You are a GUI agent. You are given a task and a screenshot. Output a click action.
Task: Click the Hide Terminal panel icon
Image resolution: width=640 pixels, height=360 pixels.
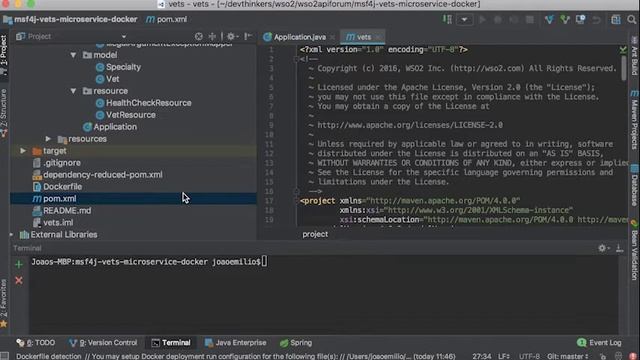pyautogui.click(x=620, y=248)
